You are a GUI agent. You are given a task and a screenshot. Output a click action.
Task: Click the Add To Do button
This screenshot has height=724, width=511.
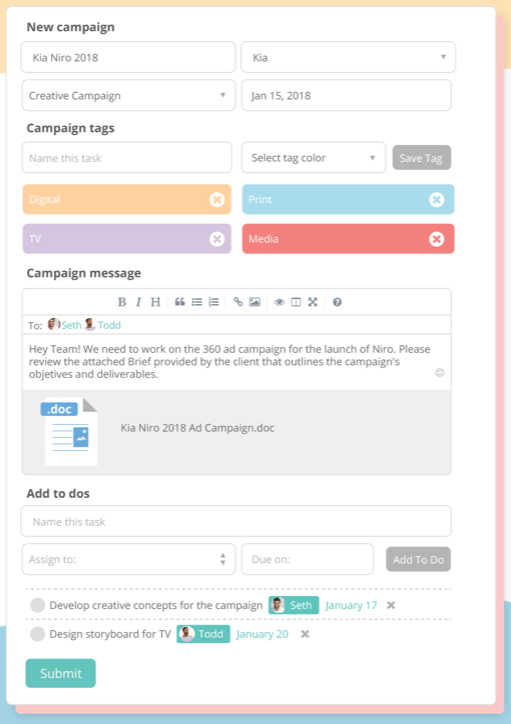[418, 560]
